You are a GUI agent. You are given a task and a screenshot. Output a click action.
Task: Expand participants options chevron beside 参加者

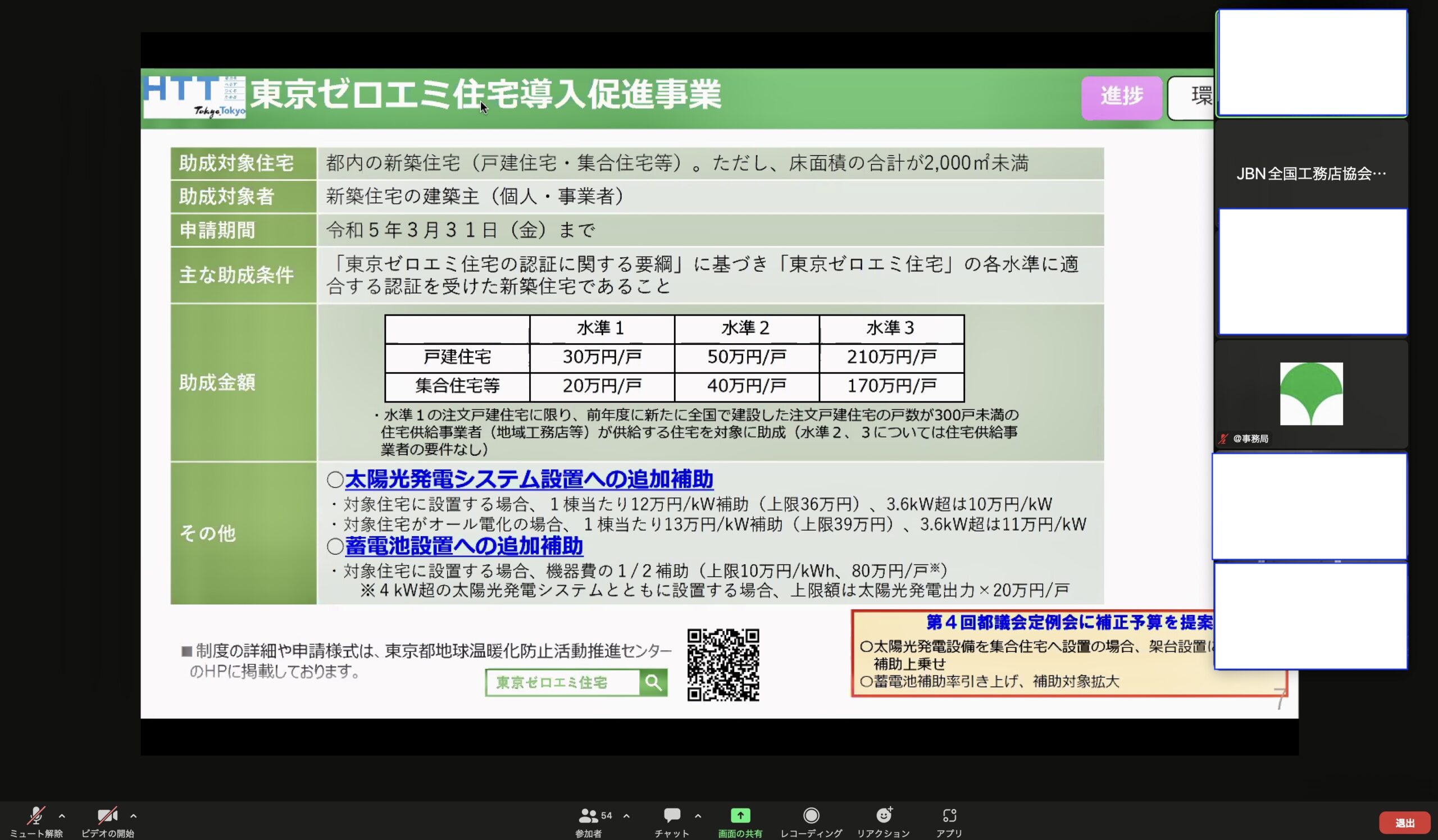pyautogui.click(x=626, y=816)
